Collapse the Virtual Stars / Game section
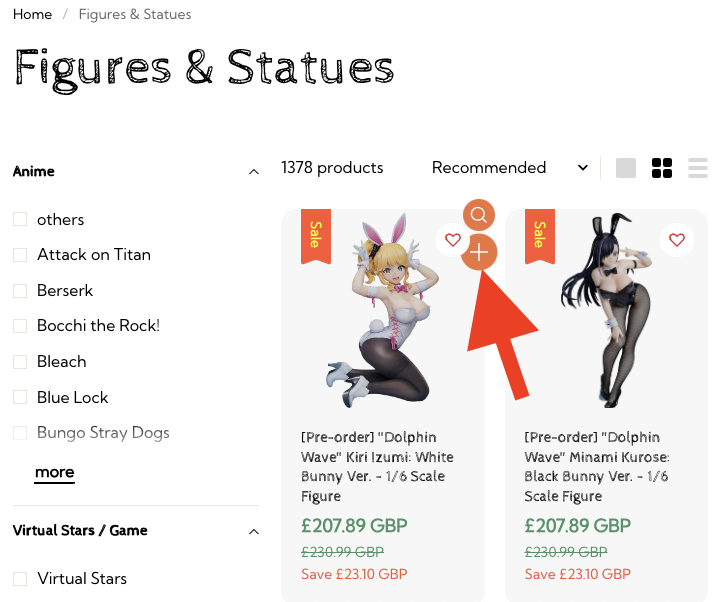 click(253, 531)
